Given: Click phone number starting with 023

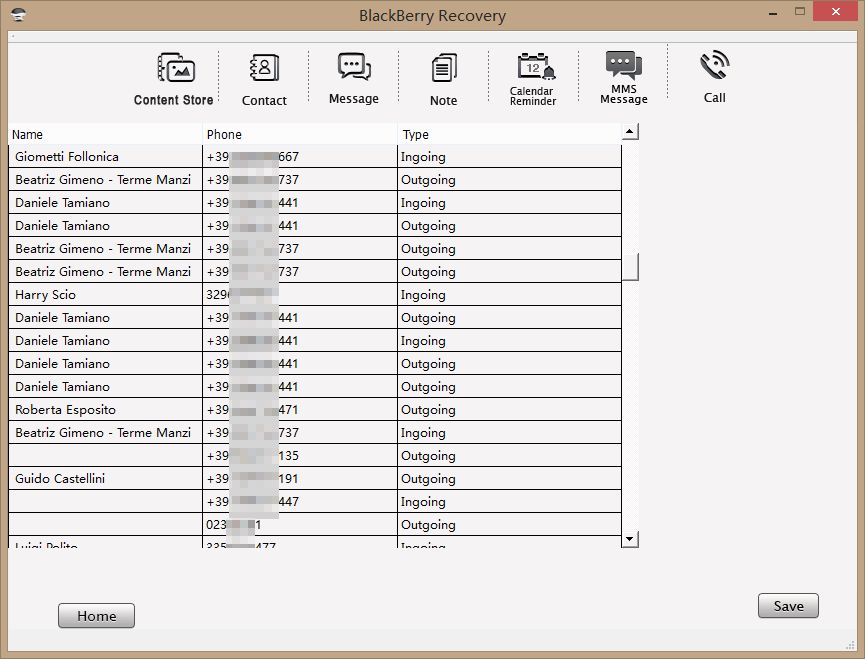Looking at the screenshot, I should pos(233,524).
